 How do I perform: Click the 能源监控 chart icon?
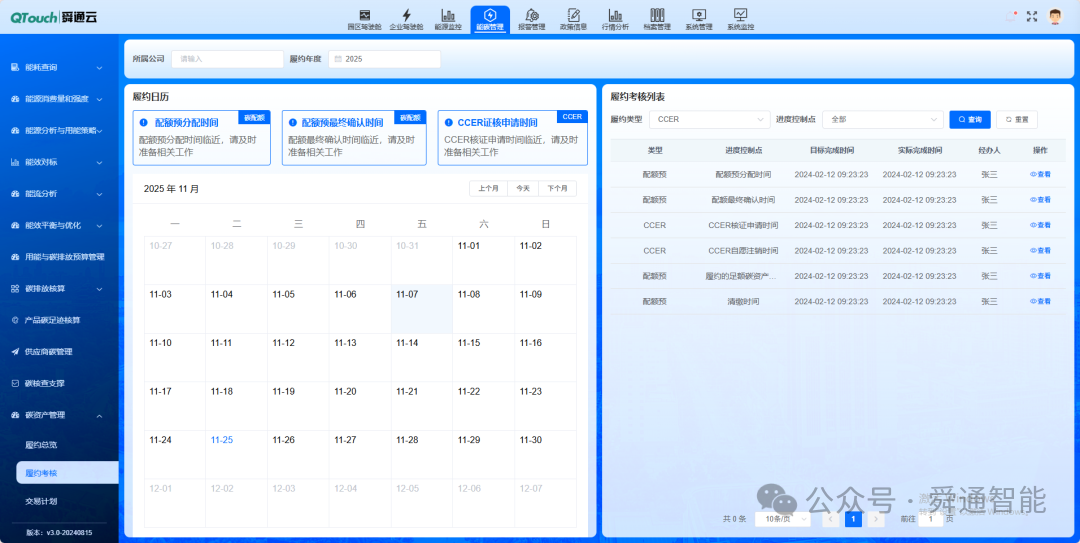(448, 16)
